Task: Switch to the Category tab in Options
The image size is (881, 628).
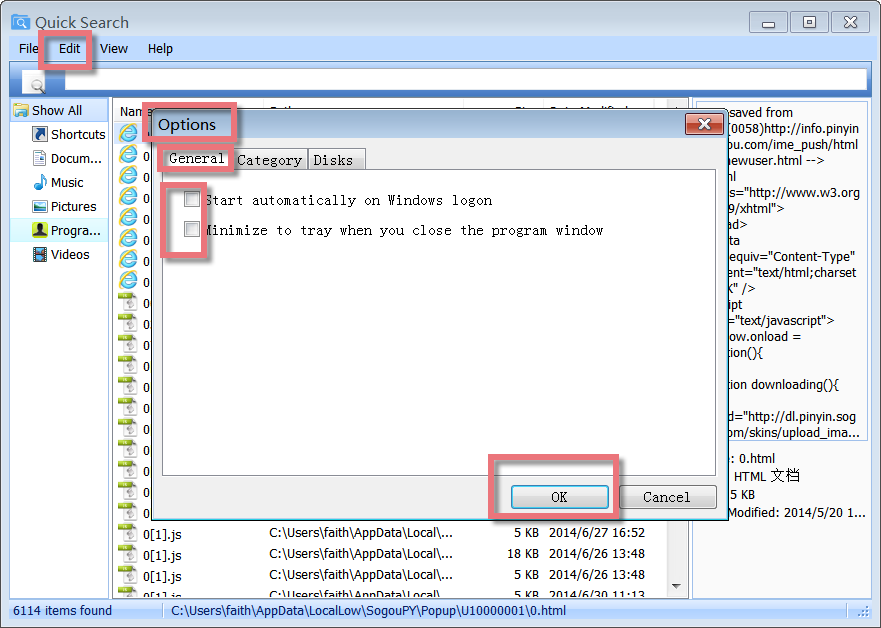Action: click(x=269, y=158)
